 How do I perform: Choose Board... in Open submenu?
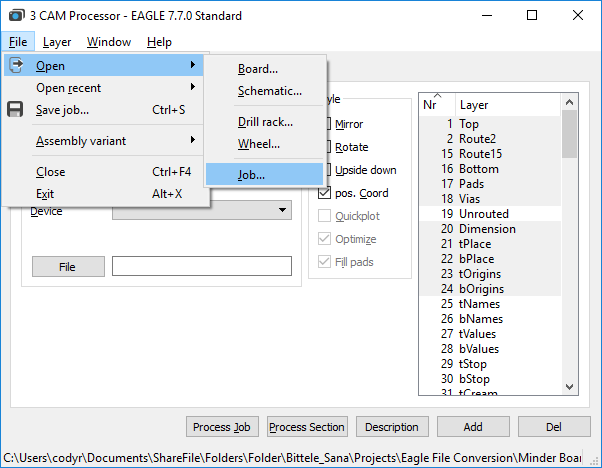tap(258, 69)
